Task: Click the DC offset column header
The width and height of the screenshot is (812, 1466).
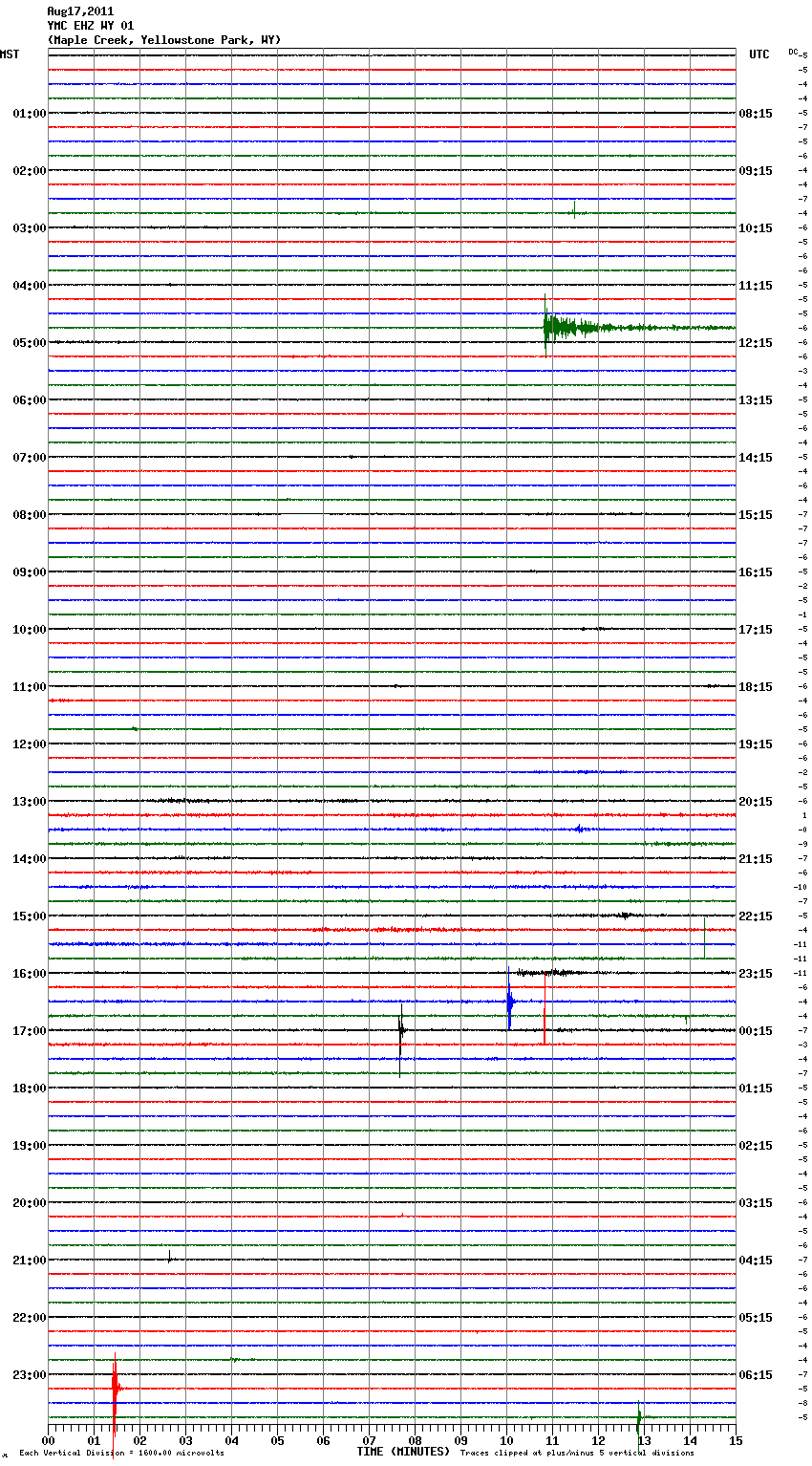Action: click(x=793, y=51)
